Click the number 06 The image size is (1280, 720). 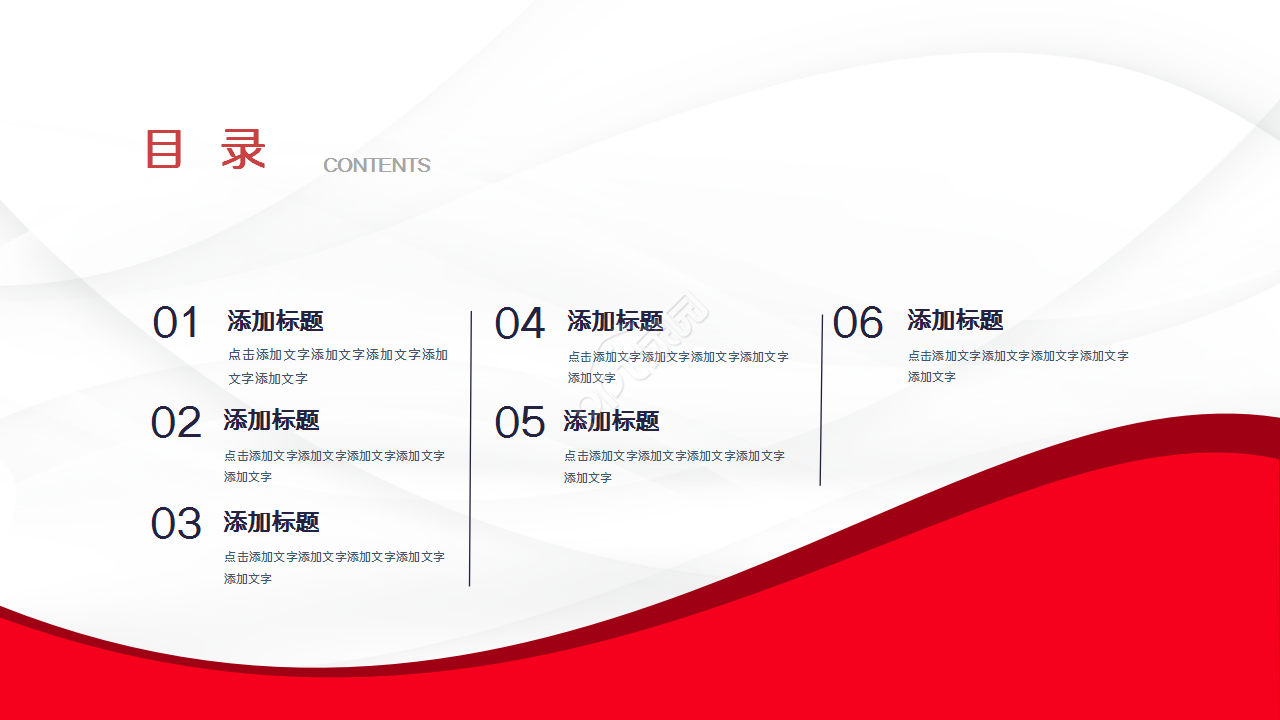[x=858, y=323]
